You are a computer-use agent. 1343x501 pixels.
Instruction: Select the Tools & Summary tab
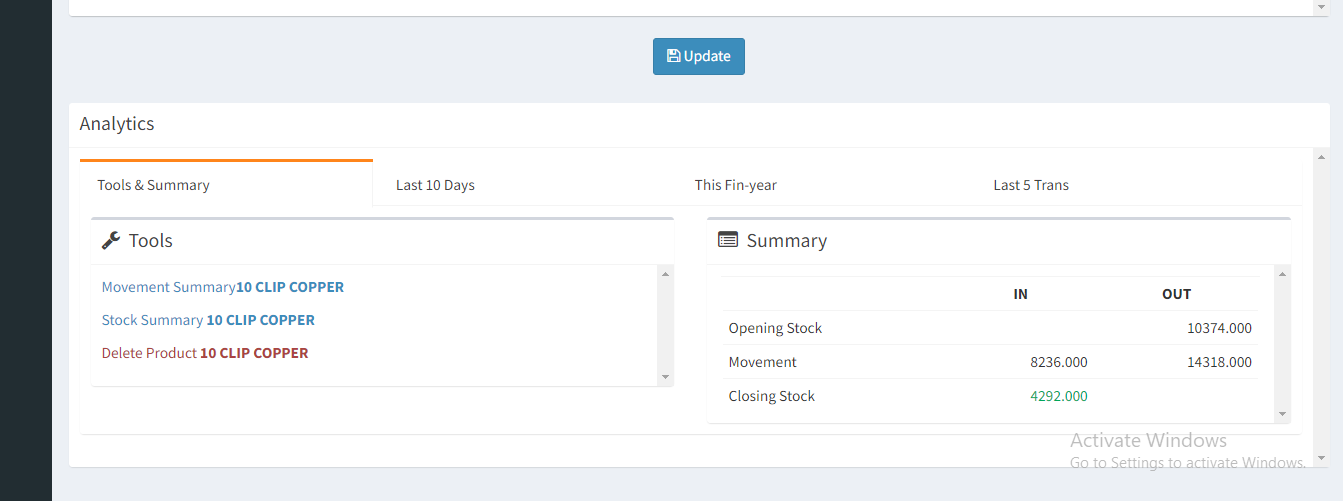tap(153, 185)
